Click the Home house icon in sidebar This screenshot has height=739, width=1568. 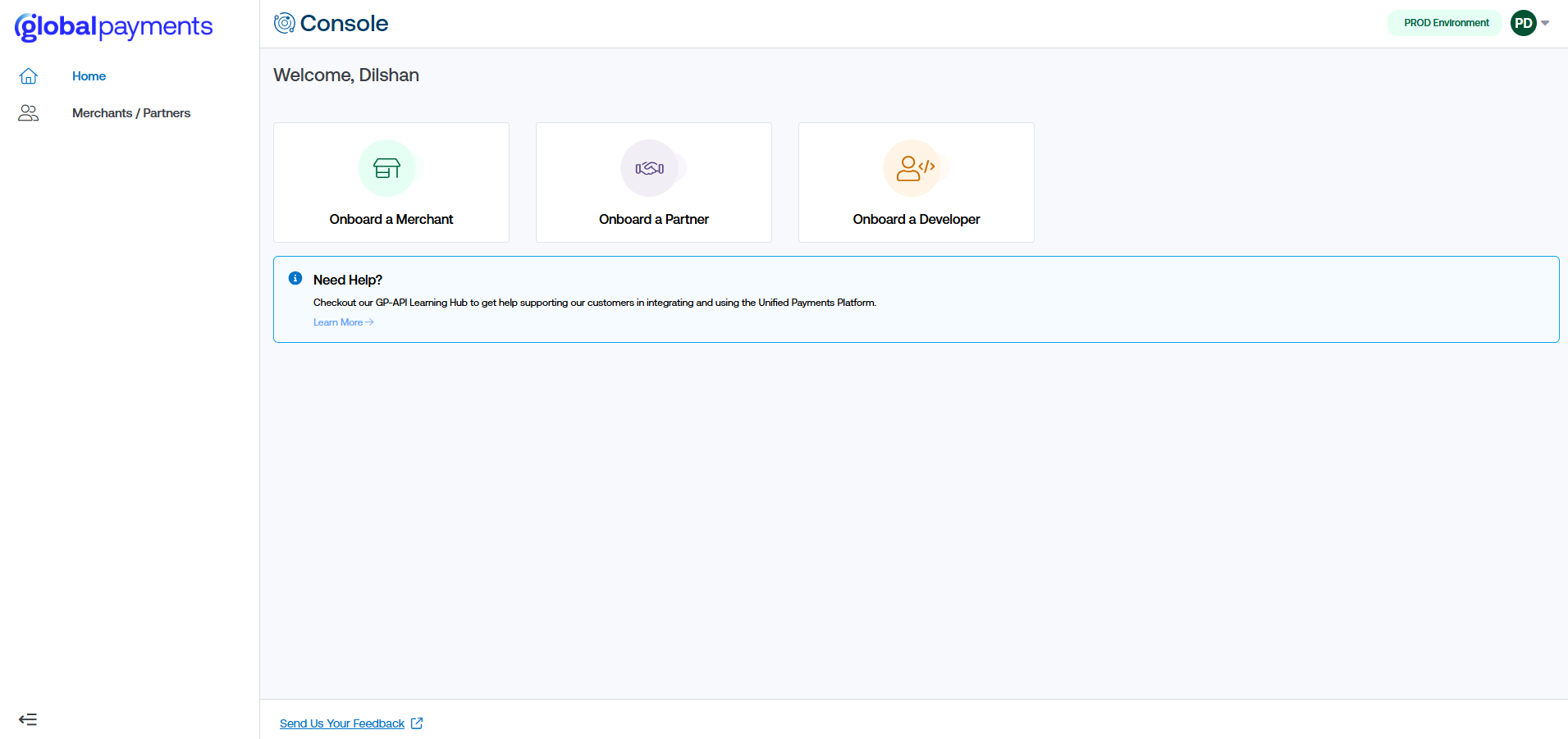29,76
